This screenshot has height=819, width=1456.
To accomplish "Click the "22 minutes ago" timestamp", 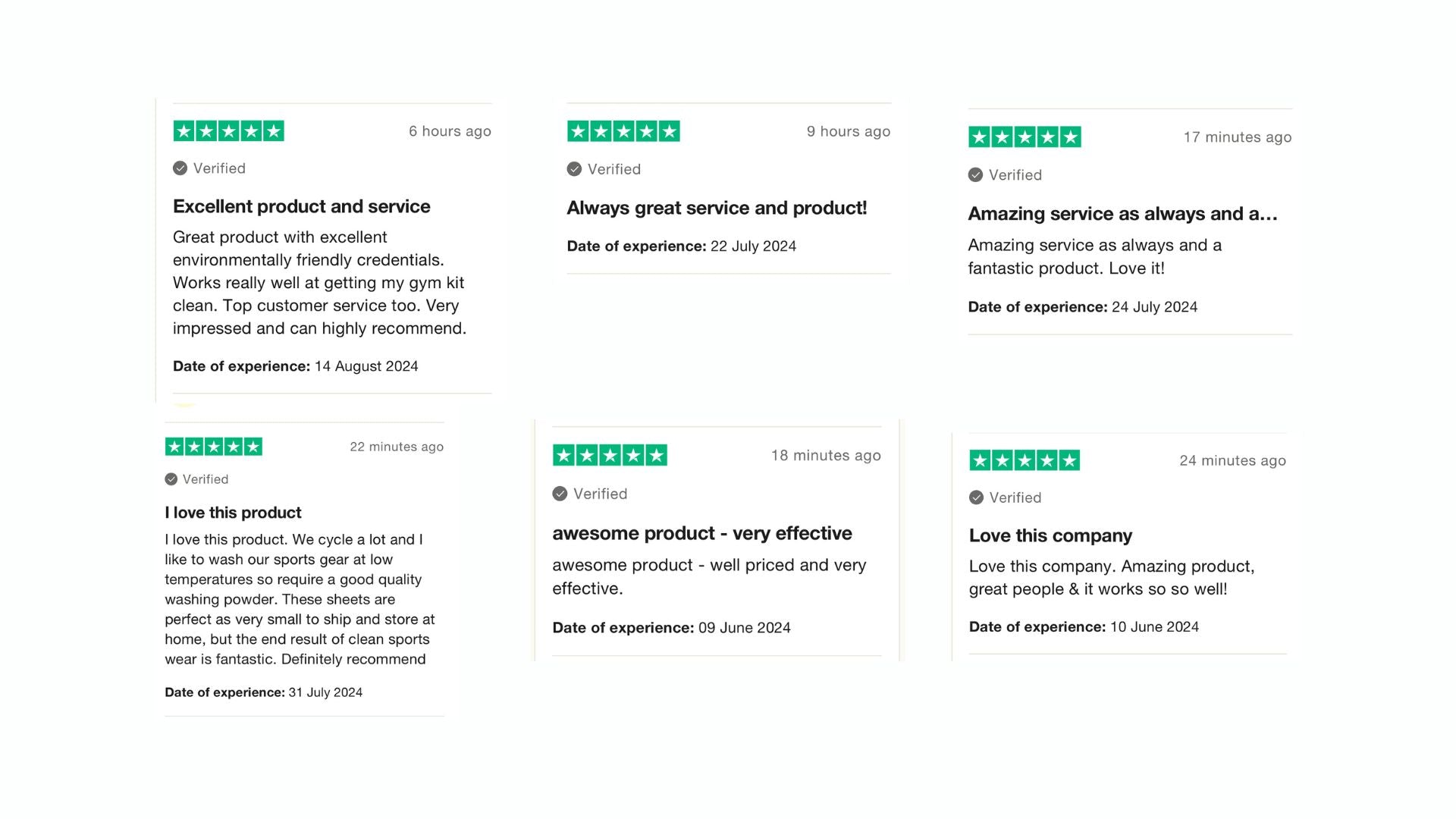I will click(397, 447).
